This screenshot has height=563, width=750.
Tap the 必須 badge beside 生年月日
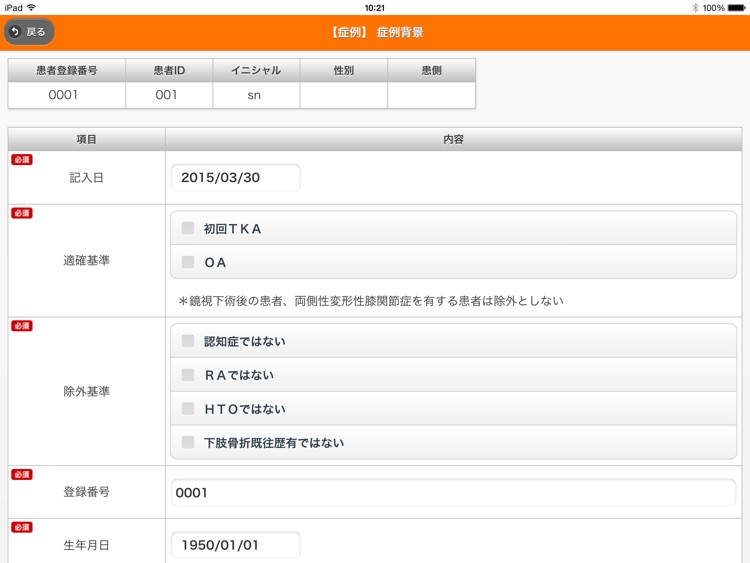click(x=22, y=527)
